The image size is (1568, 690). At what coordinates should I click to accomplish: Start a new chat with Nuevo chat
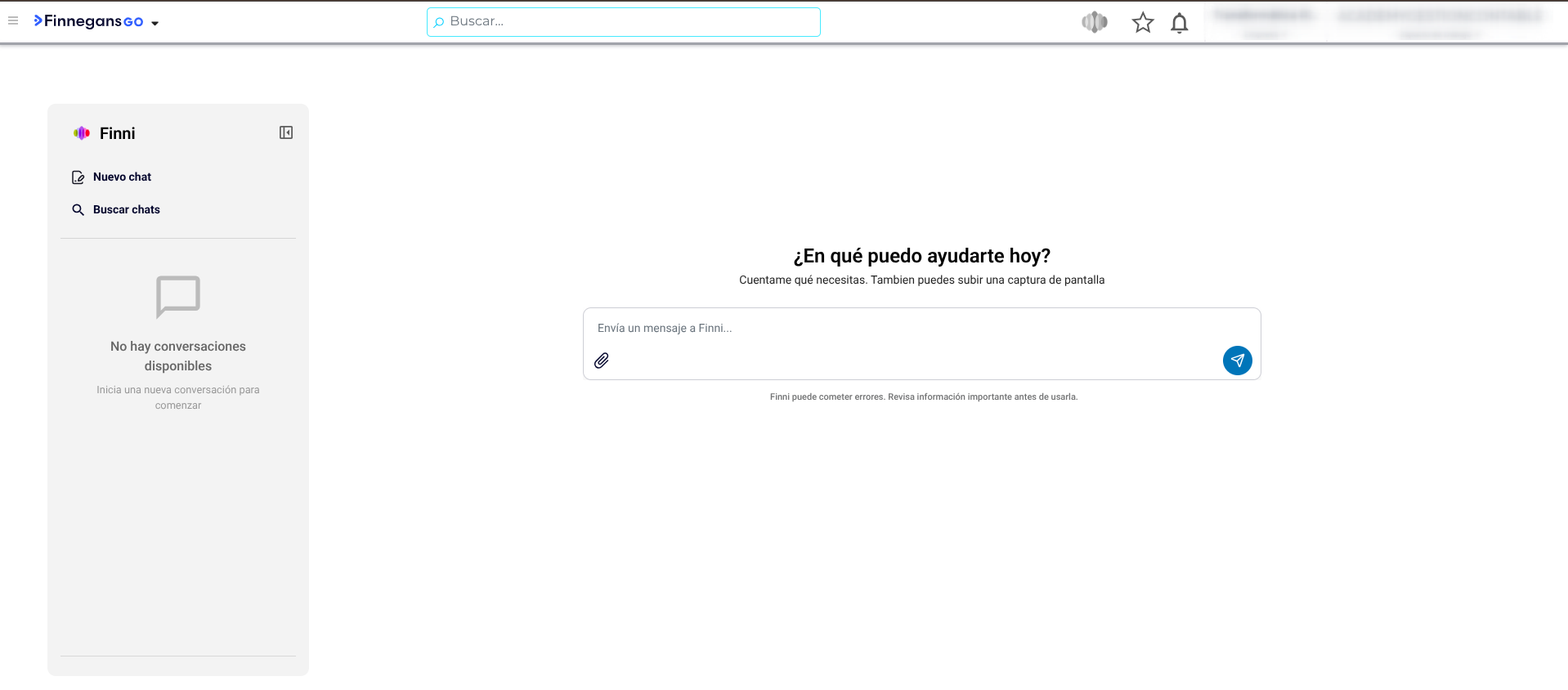pos(122,177)
